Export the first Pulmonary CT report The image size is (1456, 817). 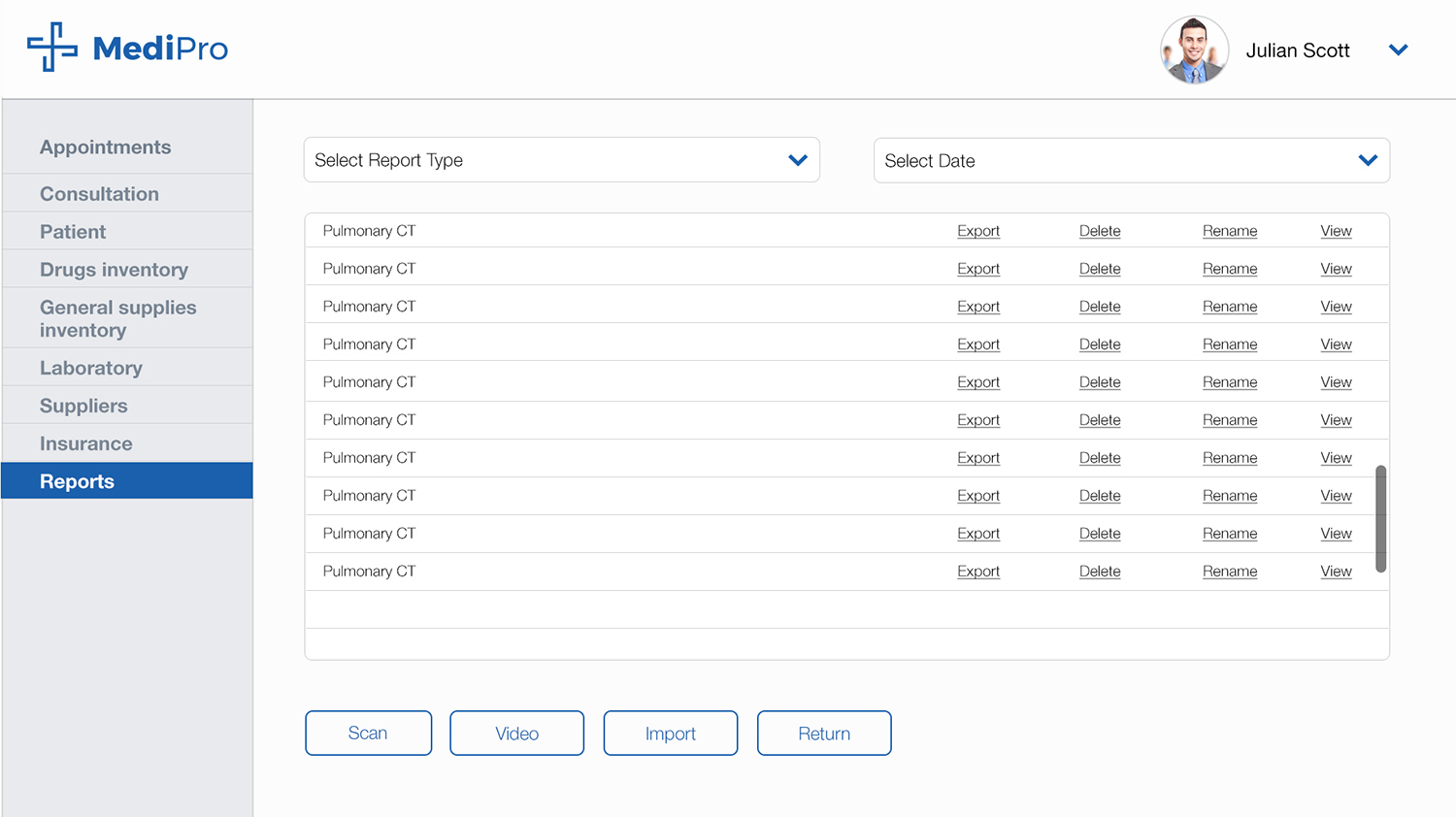(977, 231)
